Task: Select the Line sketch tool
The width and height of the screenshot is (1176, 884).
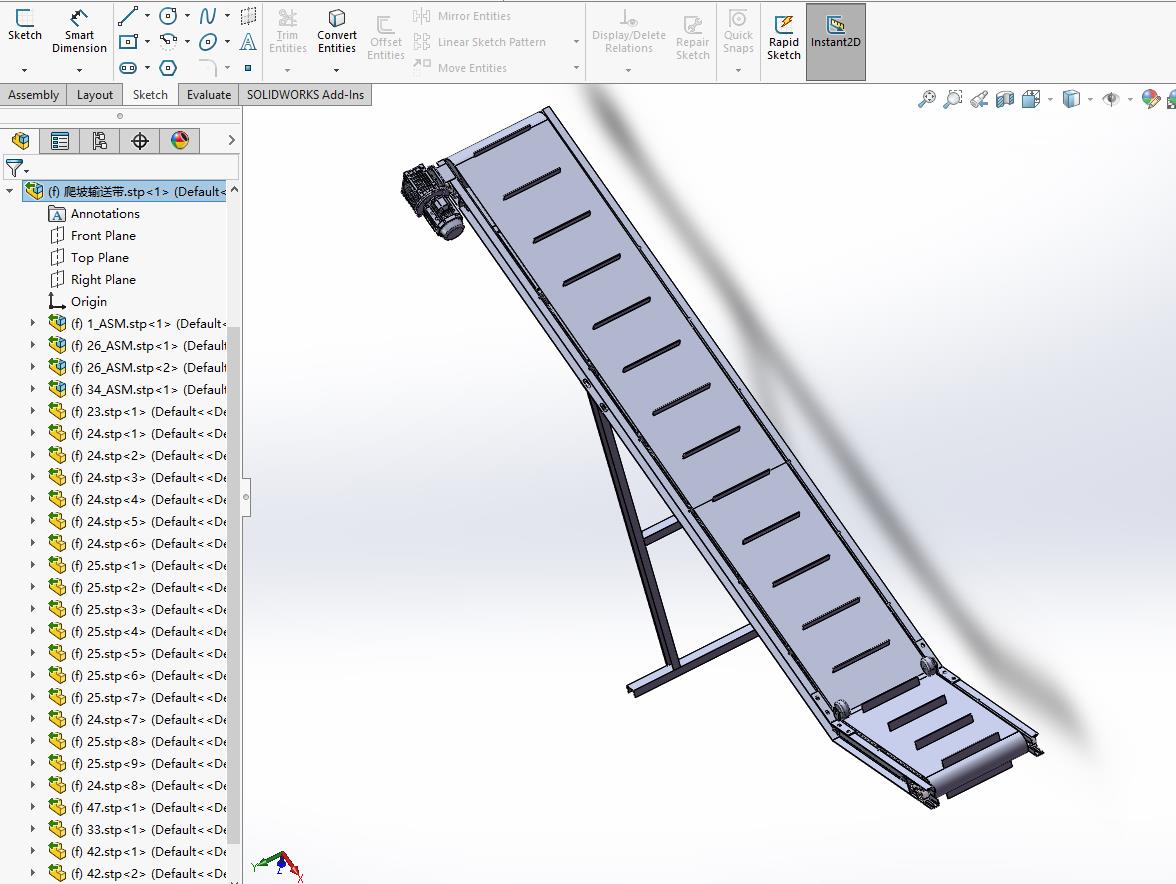Action: tap(128, 16)
